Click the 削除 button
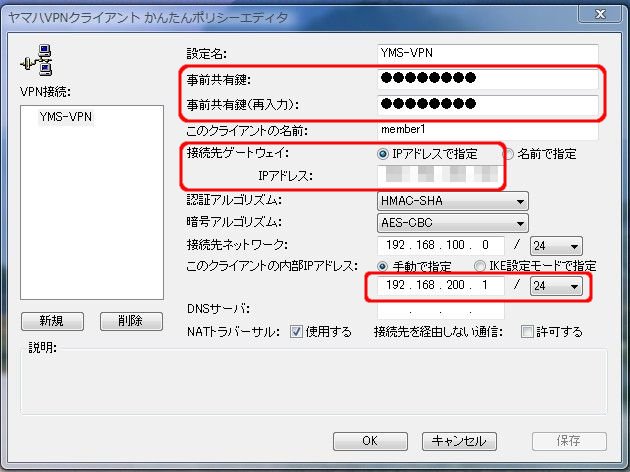Image resolution: width=630 pixels, height=472 pixels. point(130,321)
